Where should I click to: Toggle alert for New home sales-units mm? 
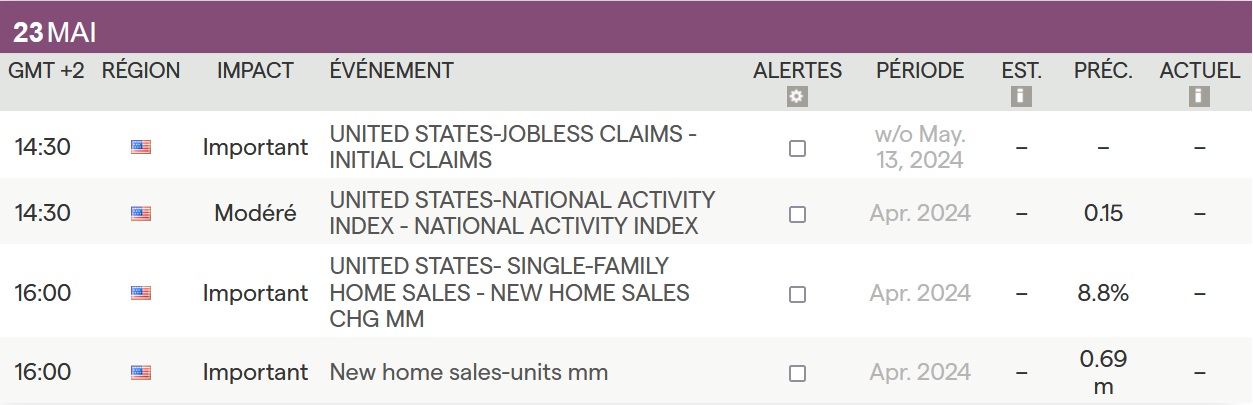coord(797,373)
